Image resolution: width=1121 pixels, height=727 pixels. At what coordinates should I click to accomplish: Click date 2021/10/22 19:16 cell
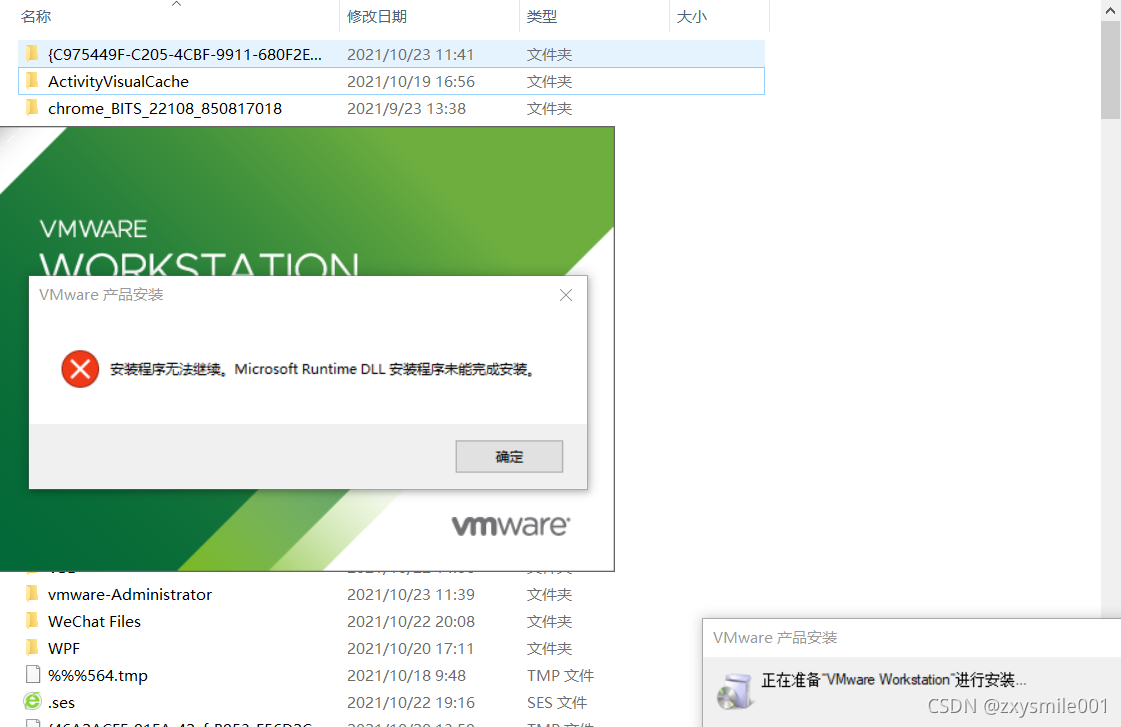(x=410, y=703)
